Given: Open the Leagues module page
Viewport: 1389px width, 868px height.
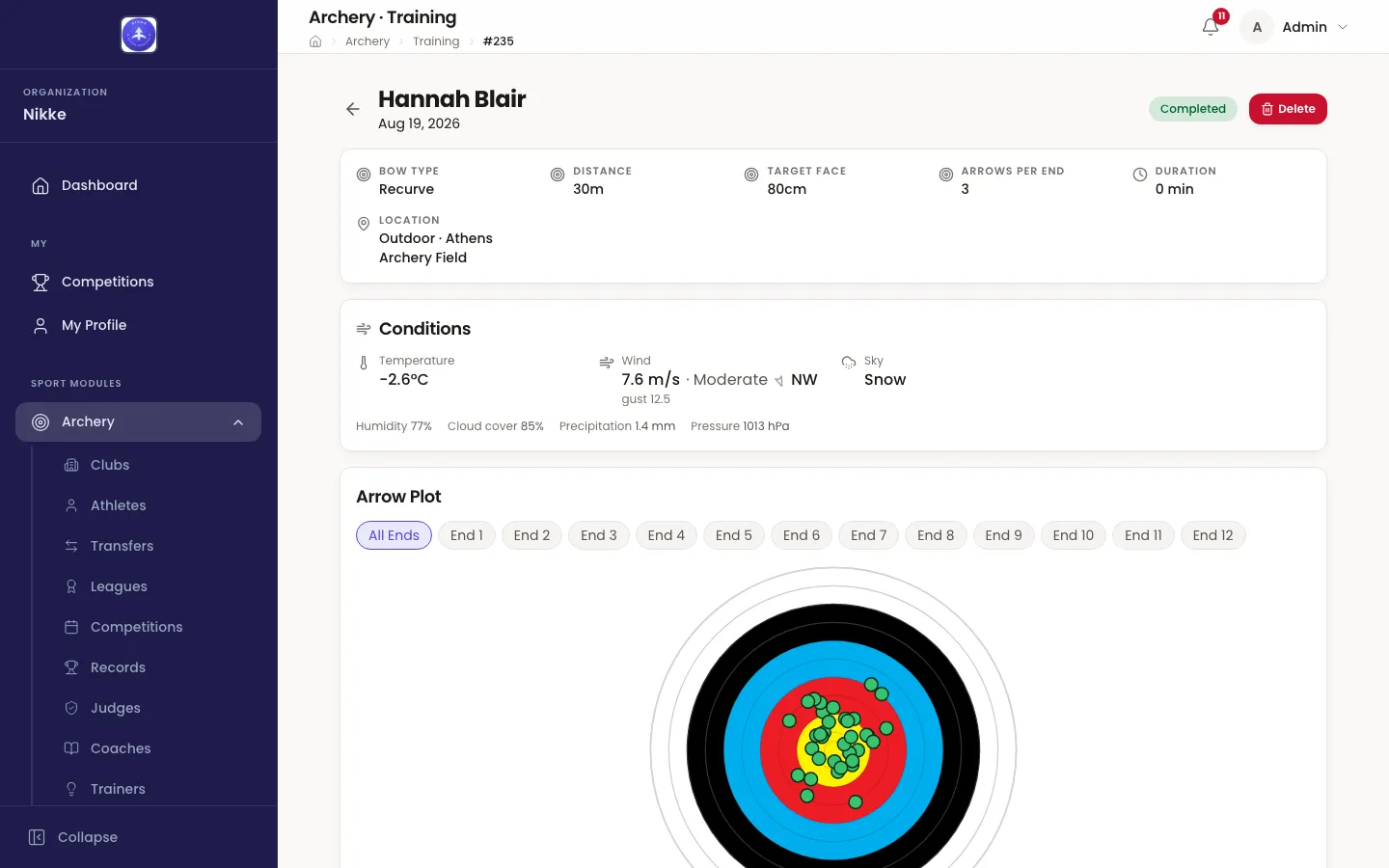Looking at the screenshot, I should point(154,586).
